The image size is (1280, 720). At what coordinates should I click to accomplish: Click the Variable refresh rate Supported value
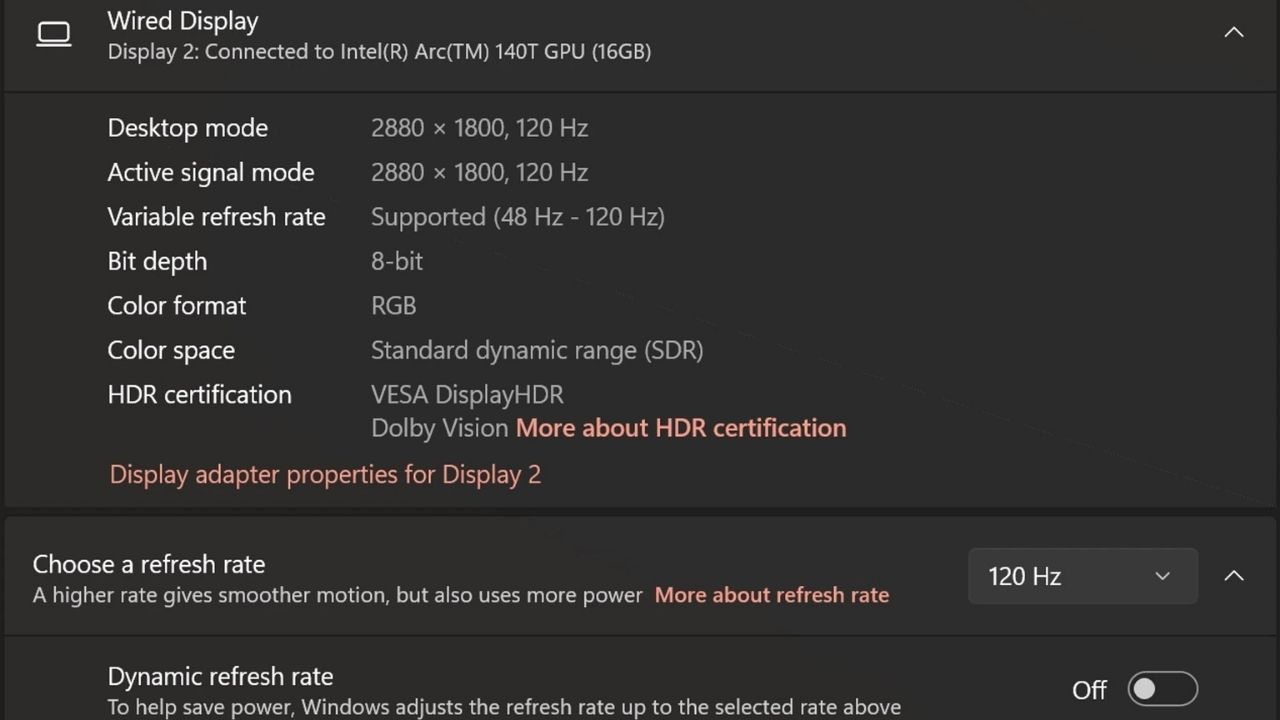pos(517,217)
